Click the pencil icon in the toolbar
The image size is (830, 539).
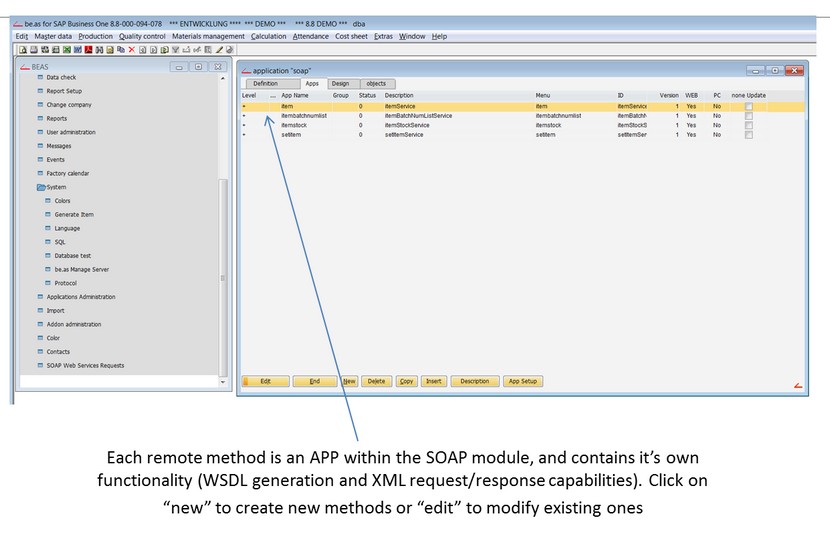coord(219,49)
